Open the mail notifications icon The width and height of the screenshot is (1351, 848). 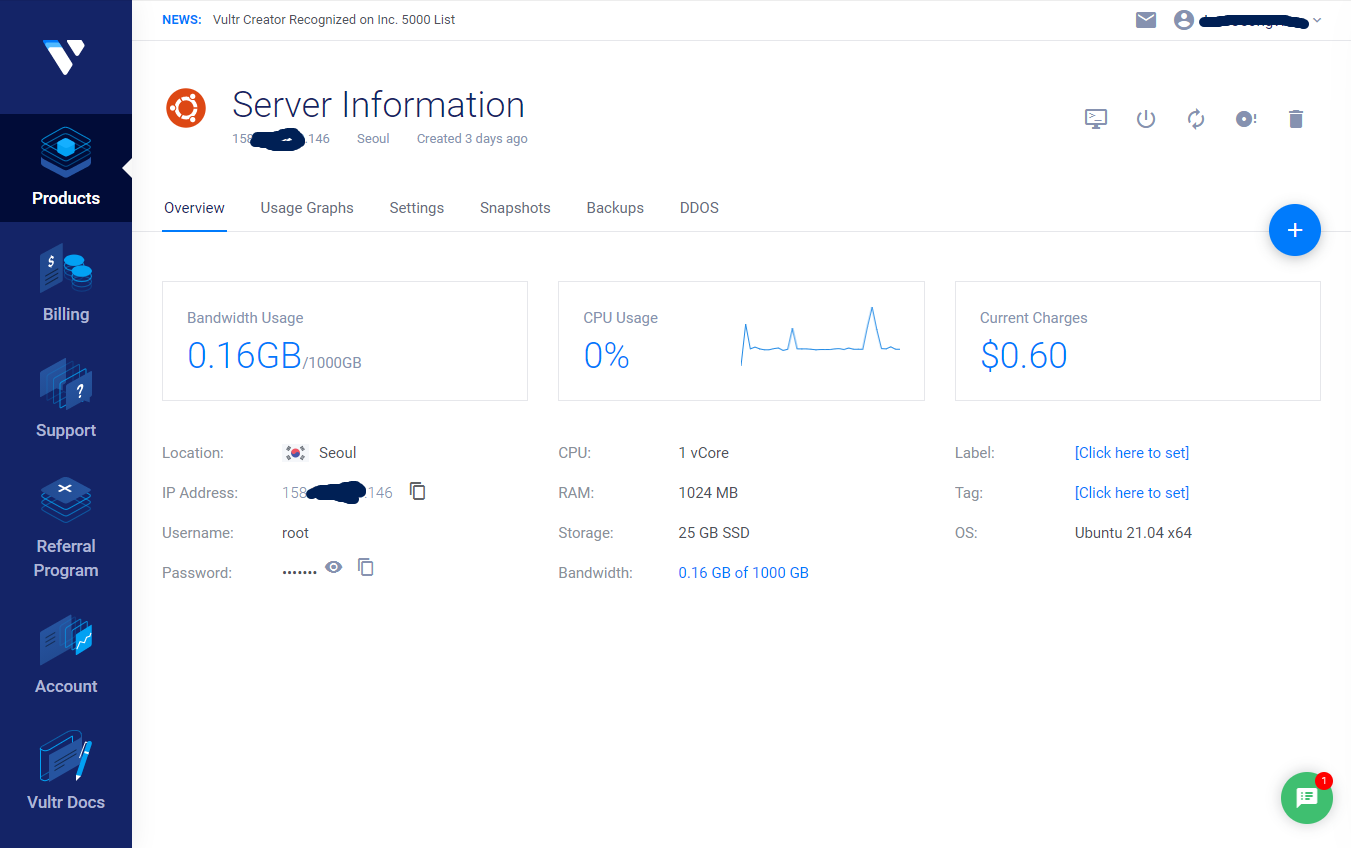click(1146, 20)
